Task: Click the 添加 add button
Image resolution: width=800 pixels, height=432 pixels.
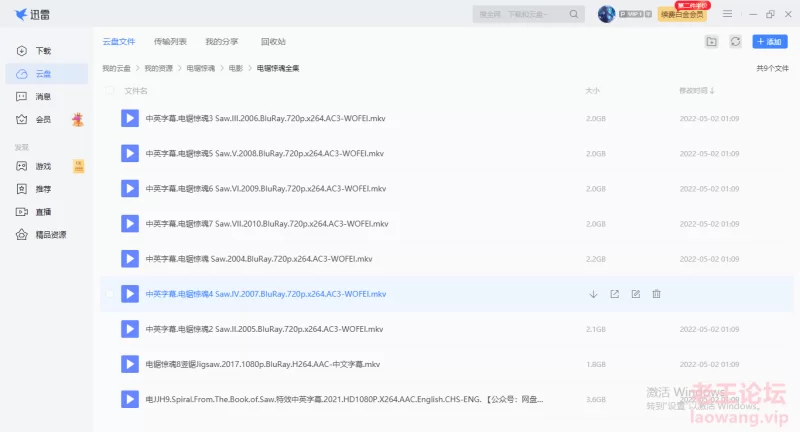Action: pos(770,42)
